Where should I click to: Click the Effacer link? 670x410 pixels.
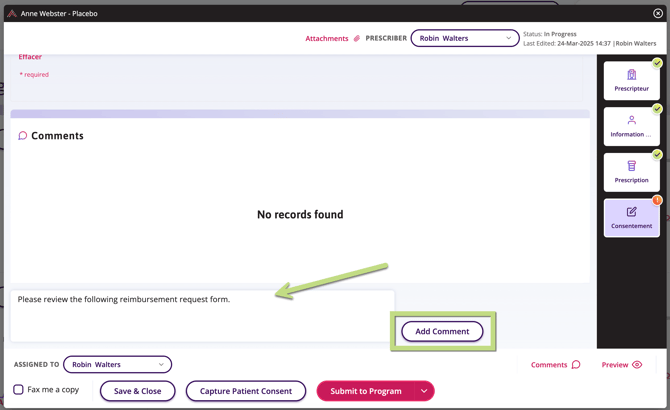[30, 57]
